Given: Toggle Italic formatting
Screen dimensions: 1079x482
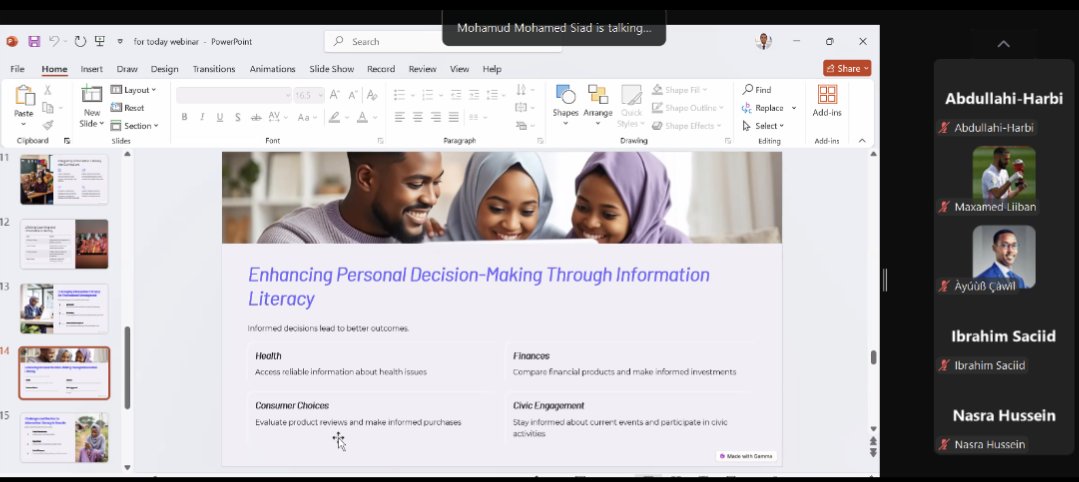Looking at the screenshot, I should pos(202,118).
